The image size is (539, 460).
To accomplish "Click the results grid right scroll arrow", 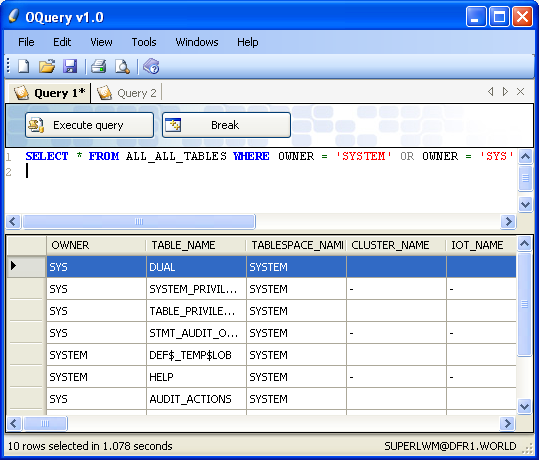I will [507, 423].
